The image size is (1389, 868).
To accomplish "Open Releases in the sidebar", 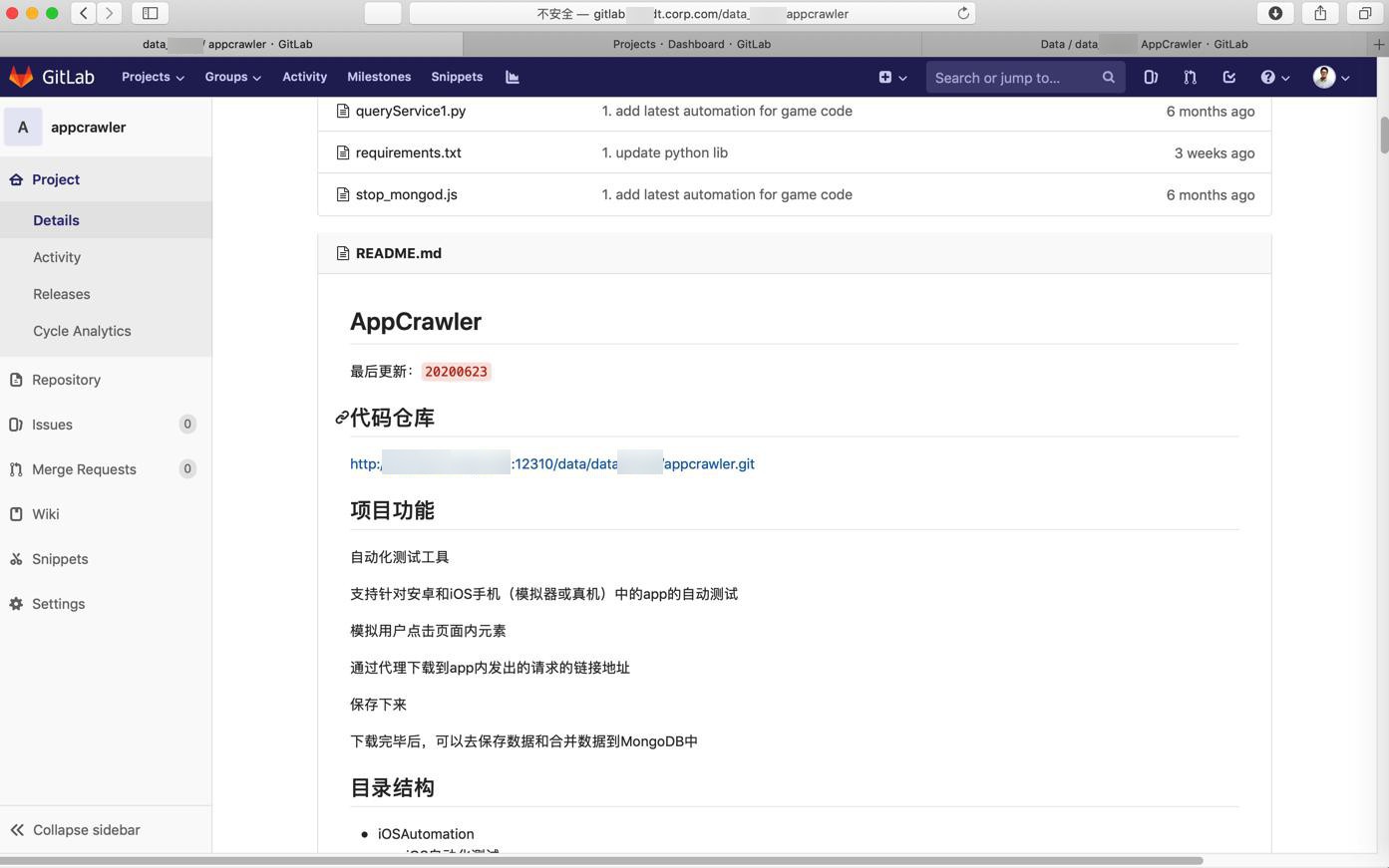I will click(62, 294).
